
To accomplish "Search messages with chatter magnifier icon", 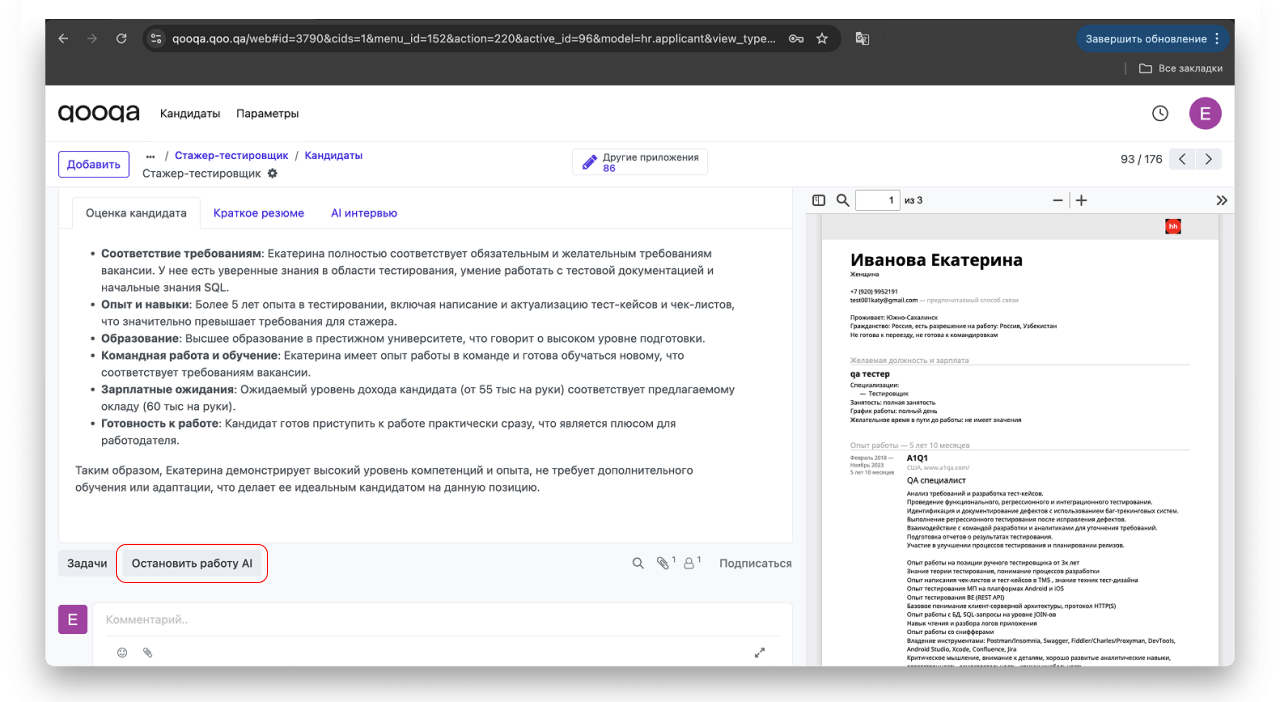I will click(638, 564).
